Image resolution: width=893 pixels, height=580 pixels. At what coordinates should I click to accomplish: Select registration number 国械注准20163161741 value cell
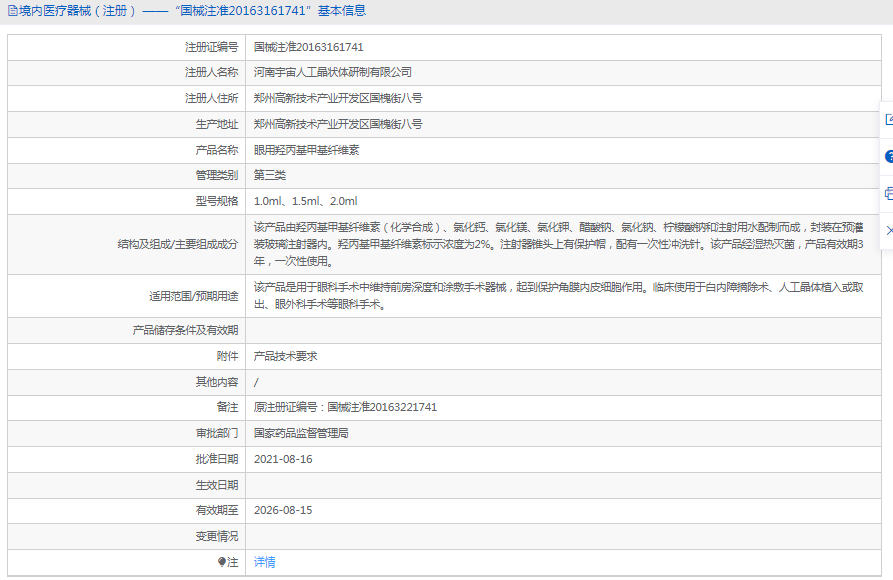click(308, 47)
